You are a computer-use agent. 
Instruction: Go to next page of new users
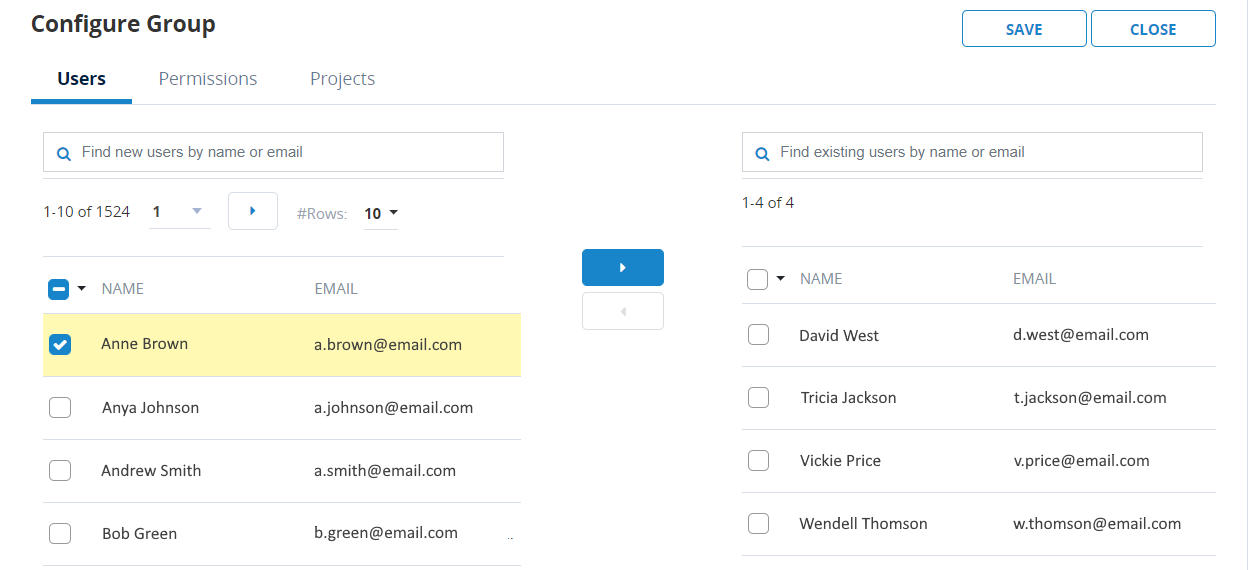click(x=252, y=211)
